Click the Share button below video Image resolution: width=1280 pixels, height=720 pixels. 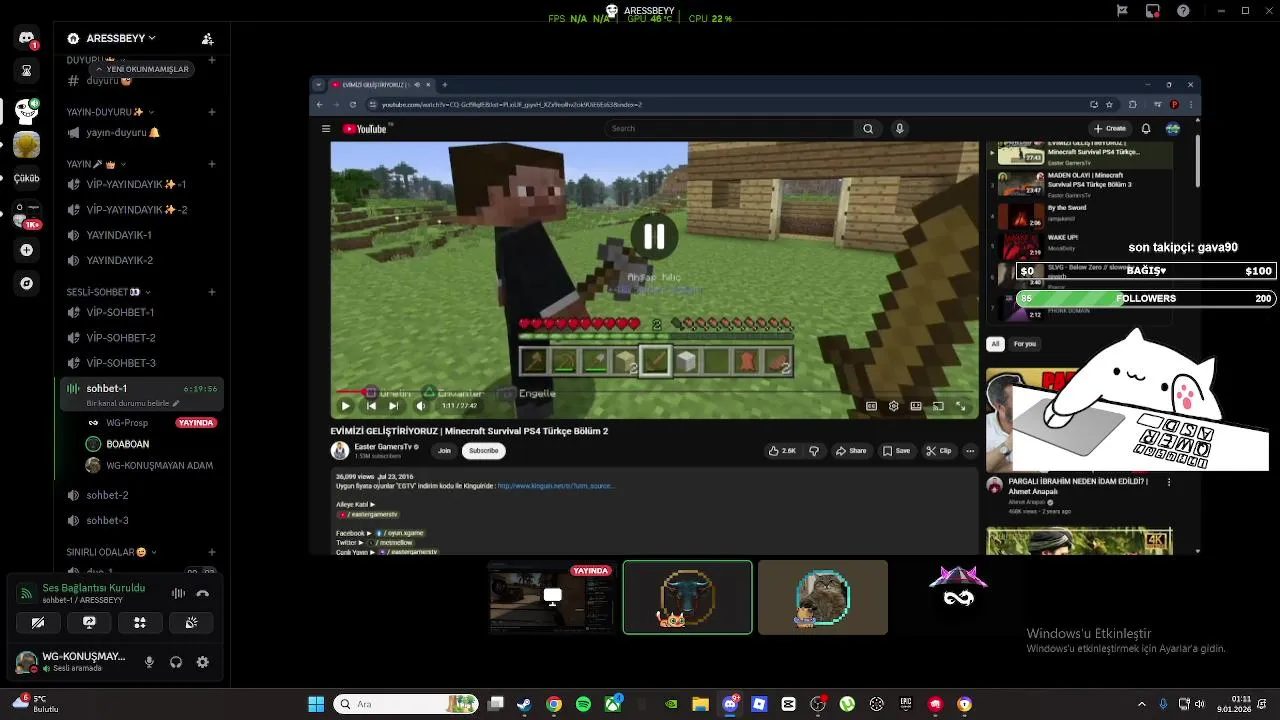point(851,451)
